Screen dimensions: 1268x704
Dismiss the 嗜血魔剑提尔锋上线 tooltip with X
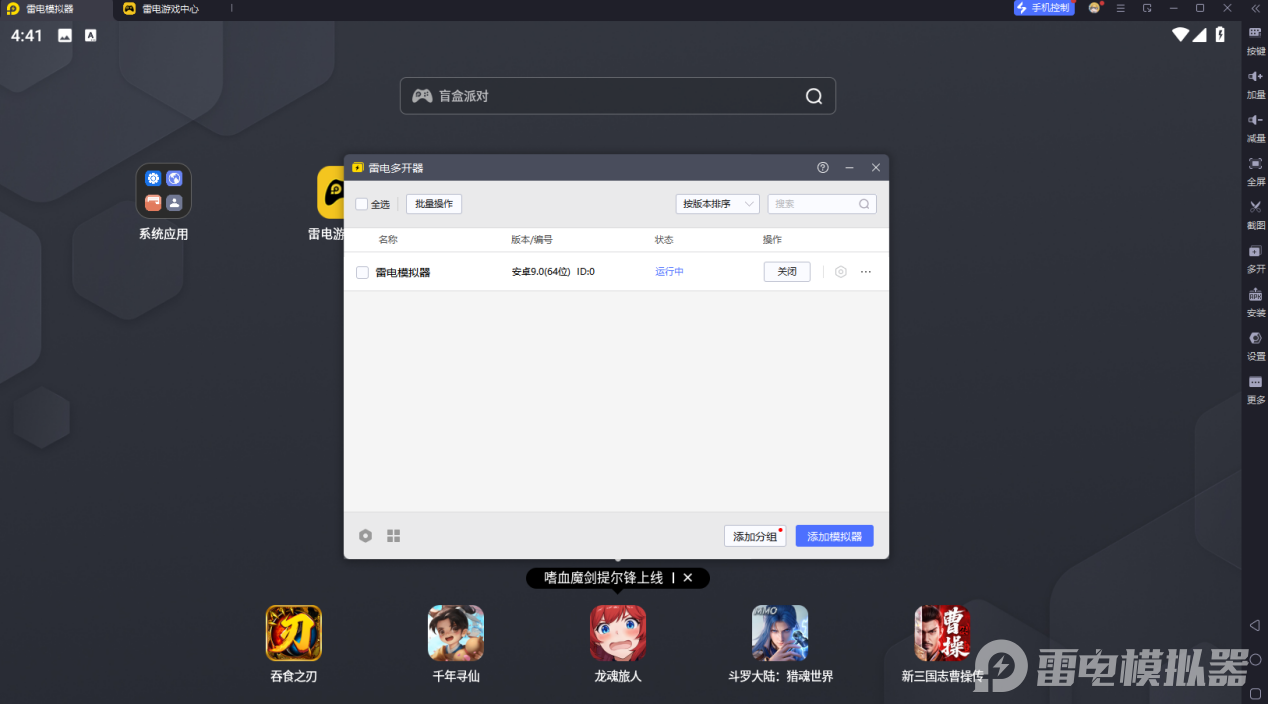(688, 578)
